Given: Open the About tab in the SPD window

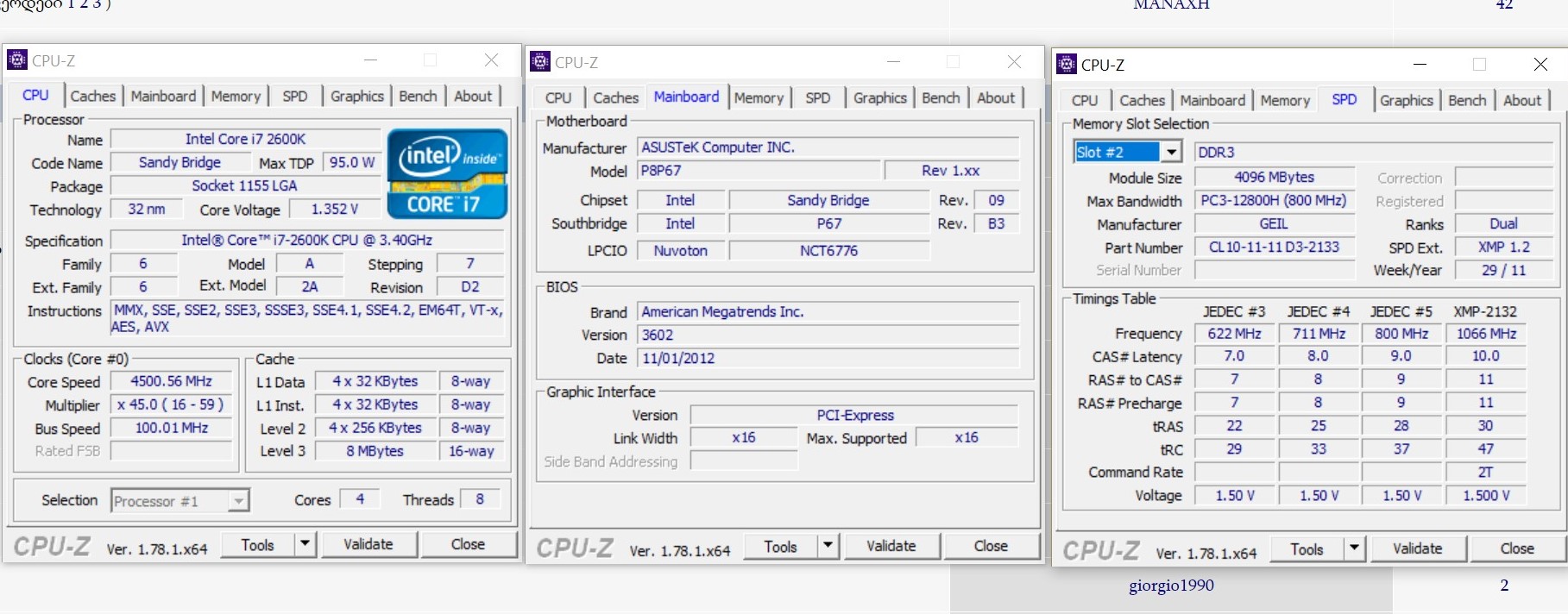Looking at the screenshot, I should point(1521,101).
